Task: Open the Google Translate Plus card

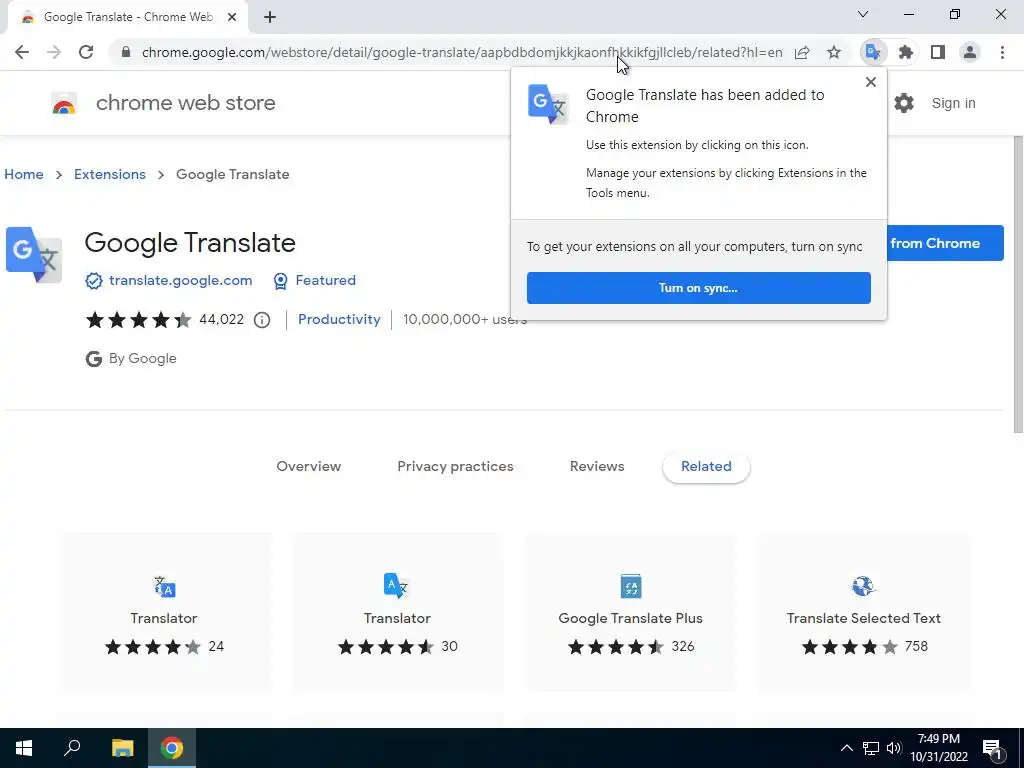Action: pos(630,613)
